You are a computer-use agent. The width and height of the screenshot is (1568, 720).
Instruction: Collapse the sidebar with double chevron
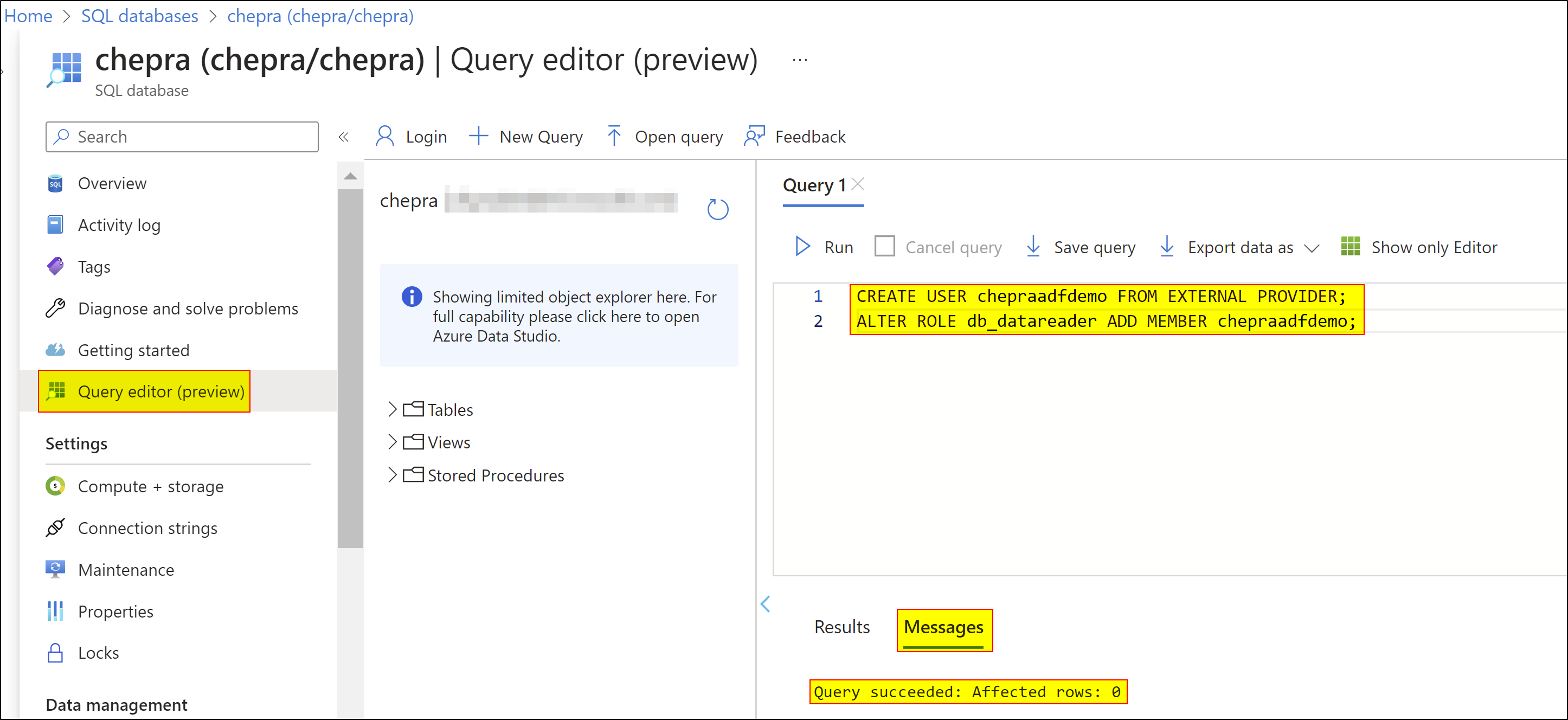point(343,137)
